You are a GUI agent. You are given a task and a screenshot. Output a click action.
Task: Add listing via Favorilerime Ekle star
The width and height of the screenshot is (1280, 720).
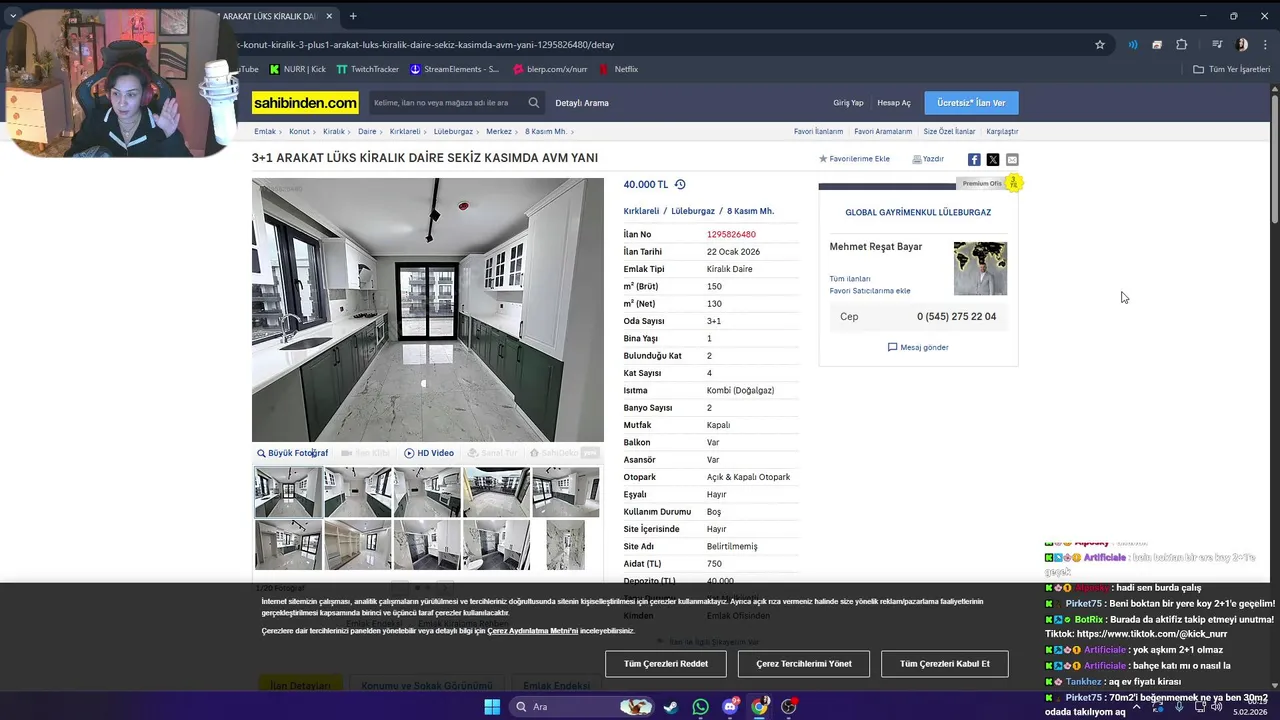pos(854,159)
